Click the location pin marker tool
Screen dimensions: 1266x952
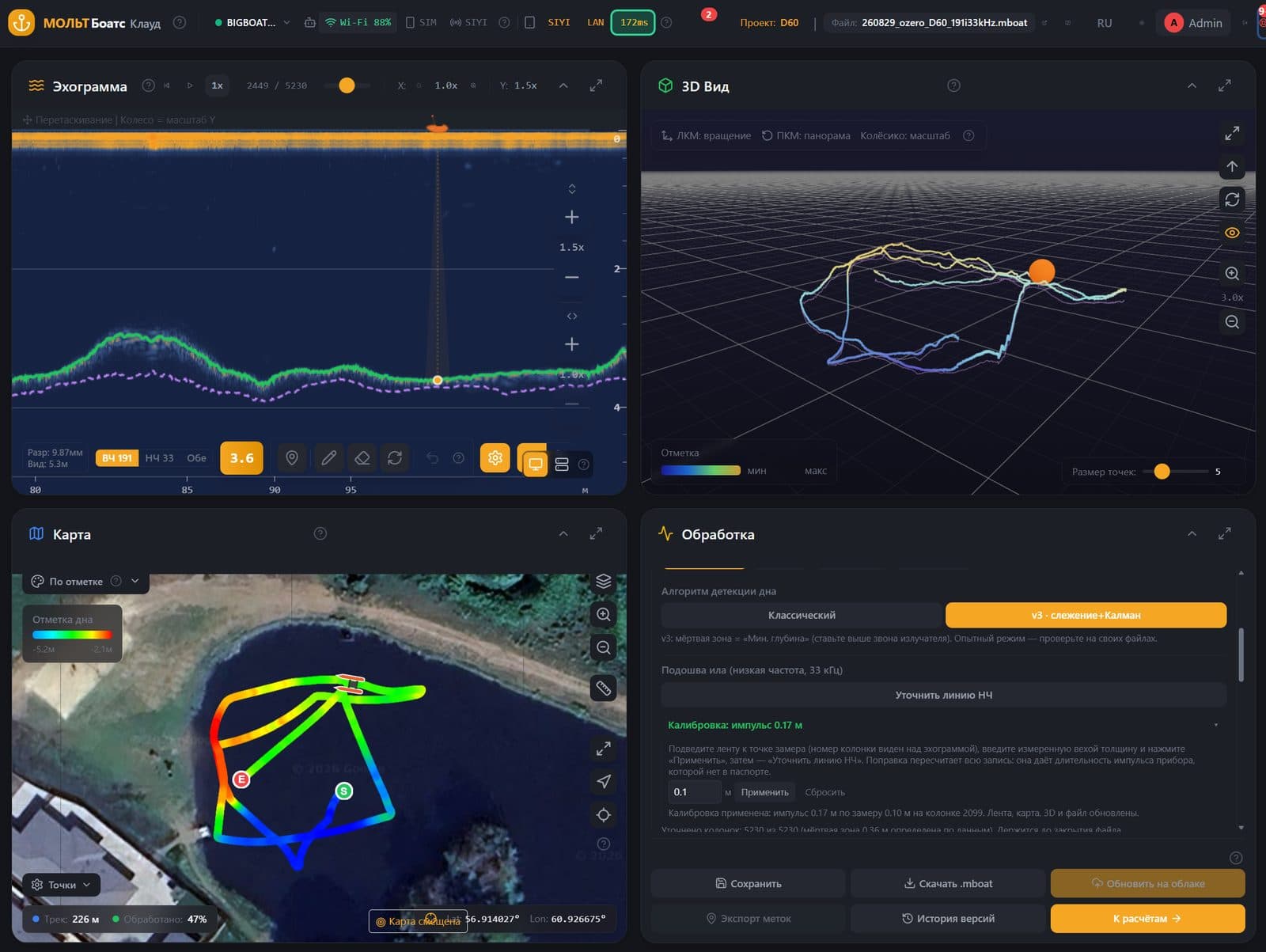(292, 458)
